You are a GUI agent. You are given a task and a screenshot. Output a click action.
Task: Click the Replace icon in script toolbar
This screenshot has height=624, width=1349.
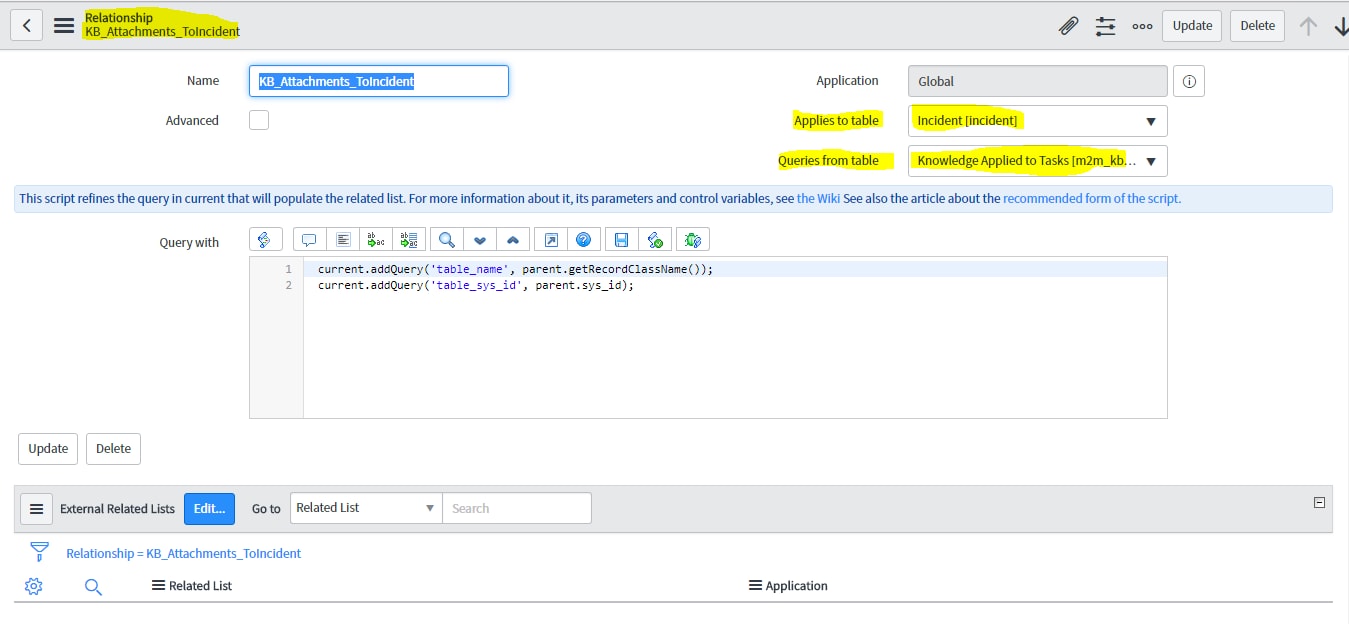pyautogui.click(x=377, y=240)
